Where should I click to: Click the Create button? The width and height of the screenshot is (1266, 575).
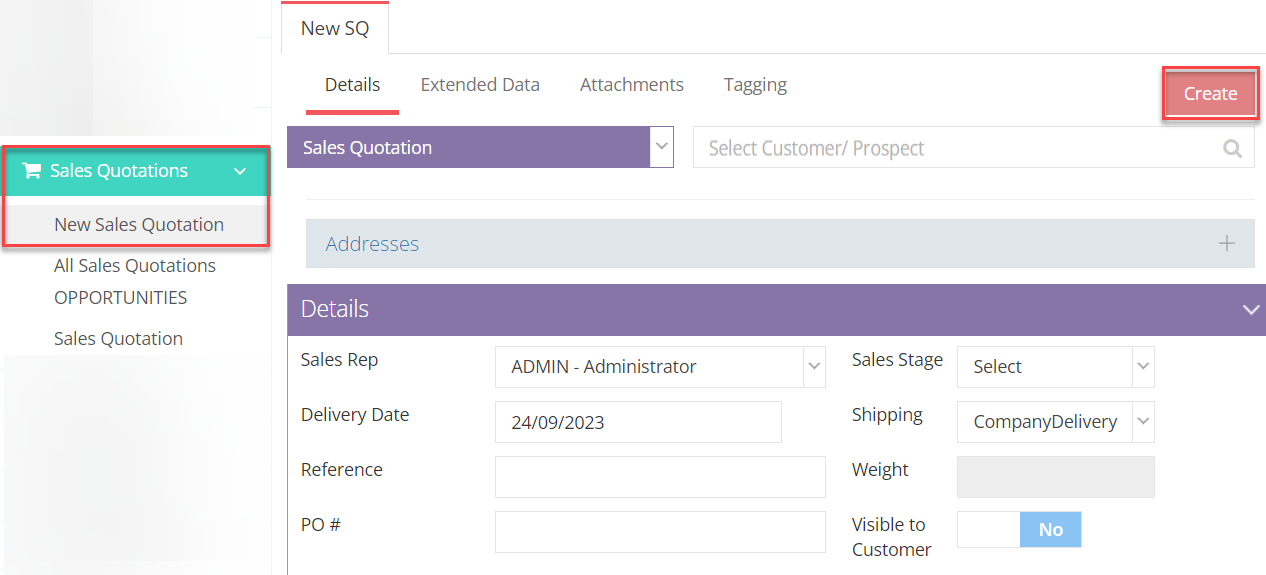[x=1210, y=94]
